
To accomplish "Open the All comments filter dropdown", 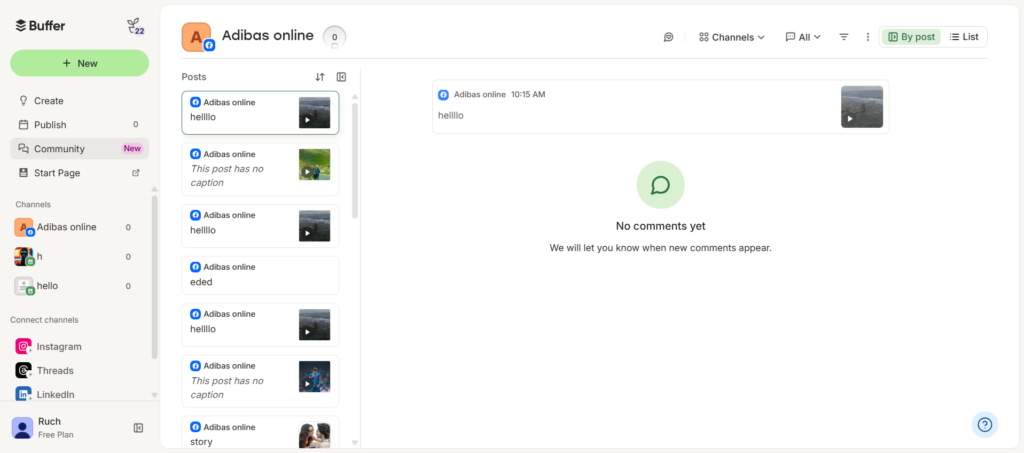I will [x=803, y=37].
